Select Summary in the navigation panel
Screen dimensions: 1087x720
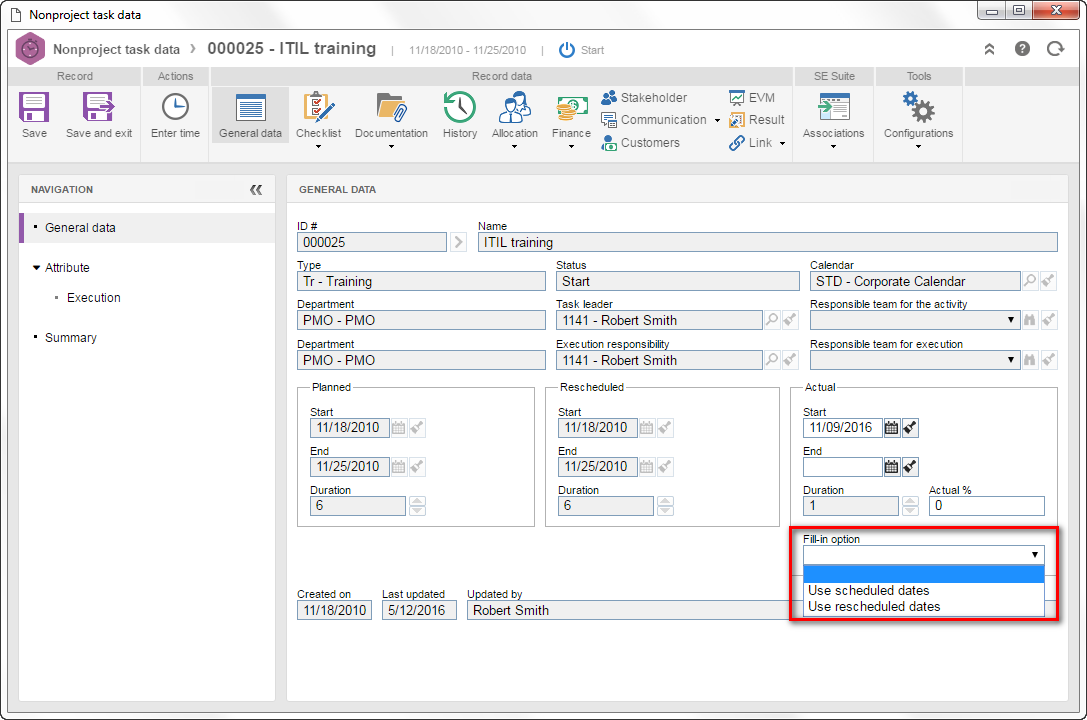pos(71,338)
